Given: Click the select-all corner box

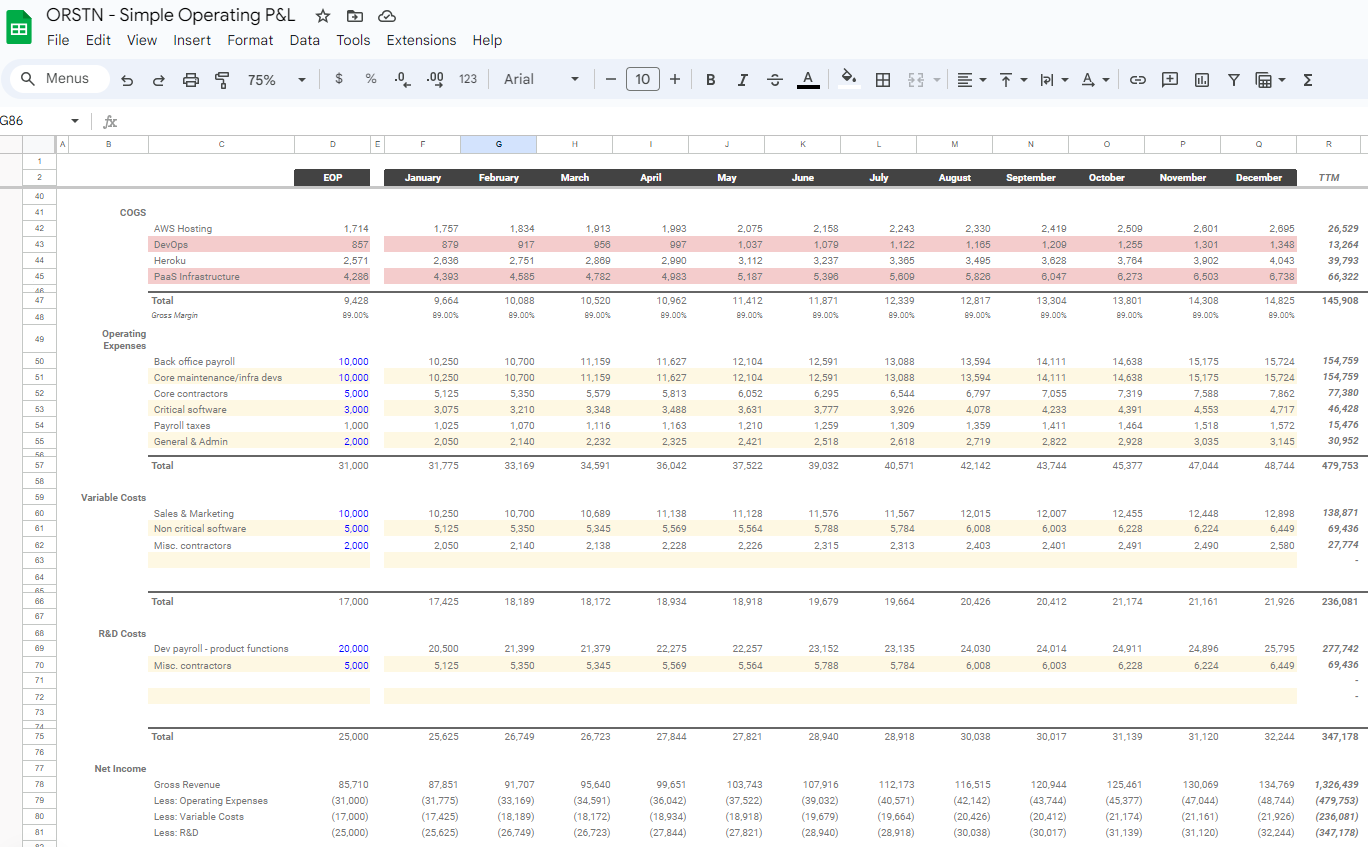Looking at the screenshot, I should coord(39,145).
